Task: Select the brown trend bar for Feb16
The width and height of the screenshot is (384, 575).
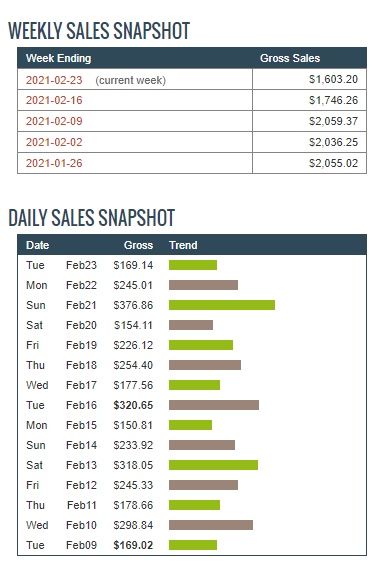Action: pyautogui.click(x=214, y=405)
